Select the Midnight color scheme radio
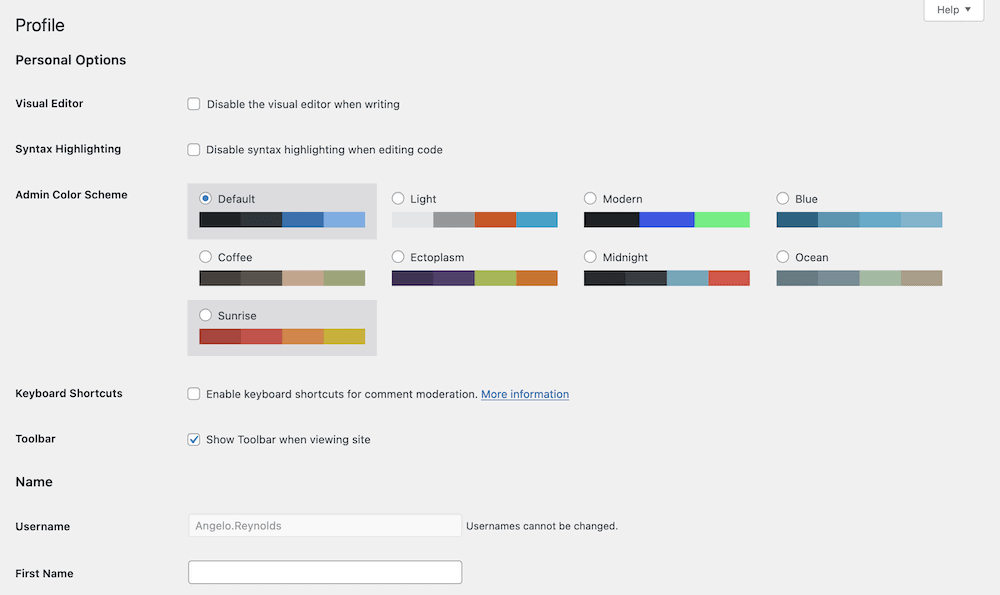 tap(590, 256)
